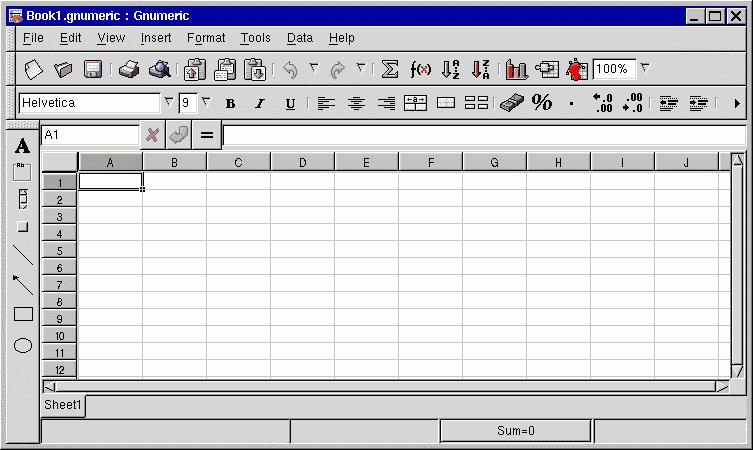Screen dimensions: 753x450
Task: Save the workbook with floppy icon
Action: 93,69
